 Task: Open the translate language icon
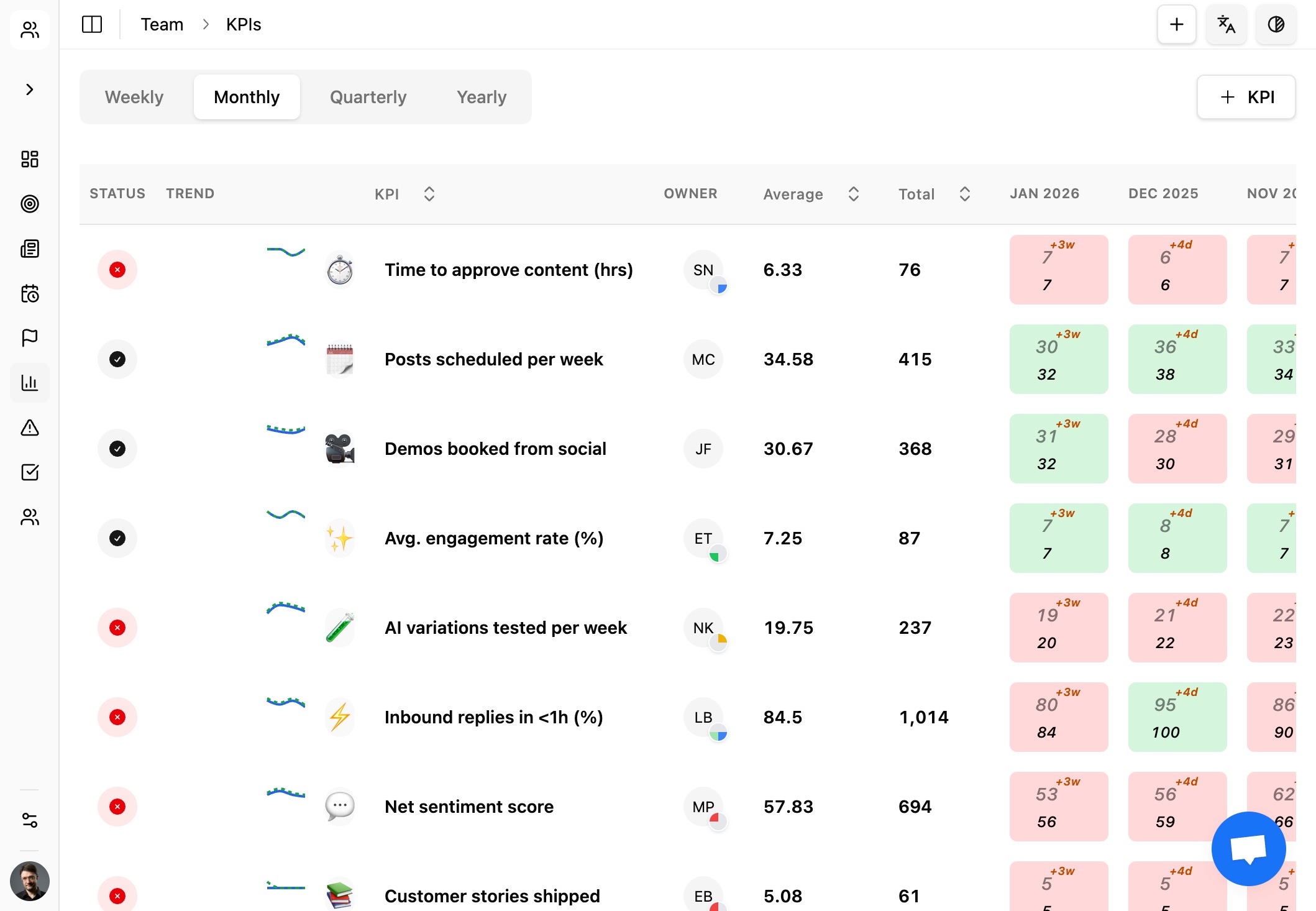pos(1226,24)
